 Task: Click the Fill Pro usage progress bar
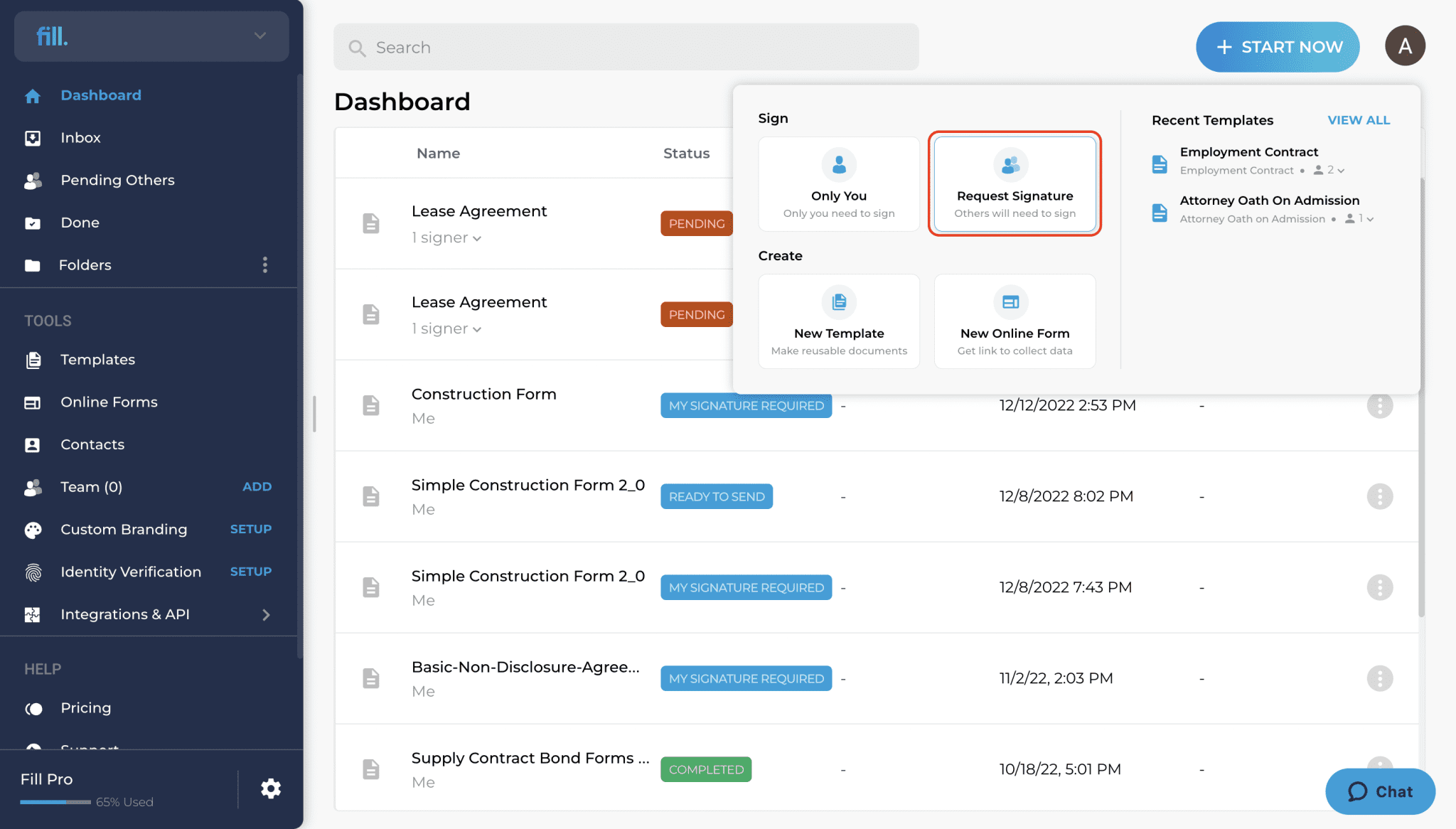click(x=55, y=802)
